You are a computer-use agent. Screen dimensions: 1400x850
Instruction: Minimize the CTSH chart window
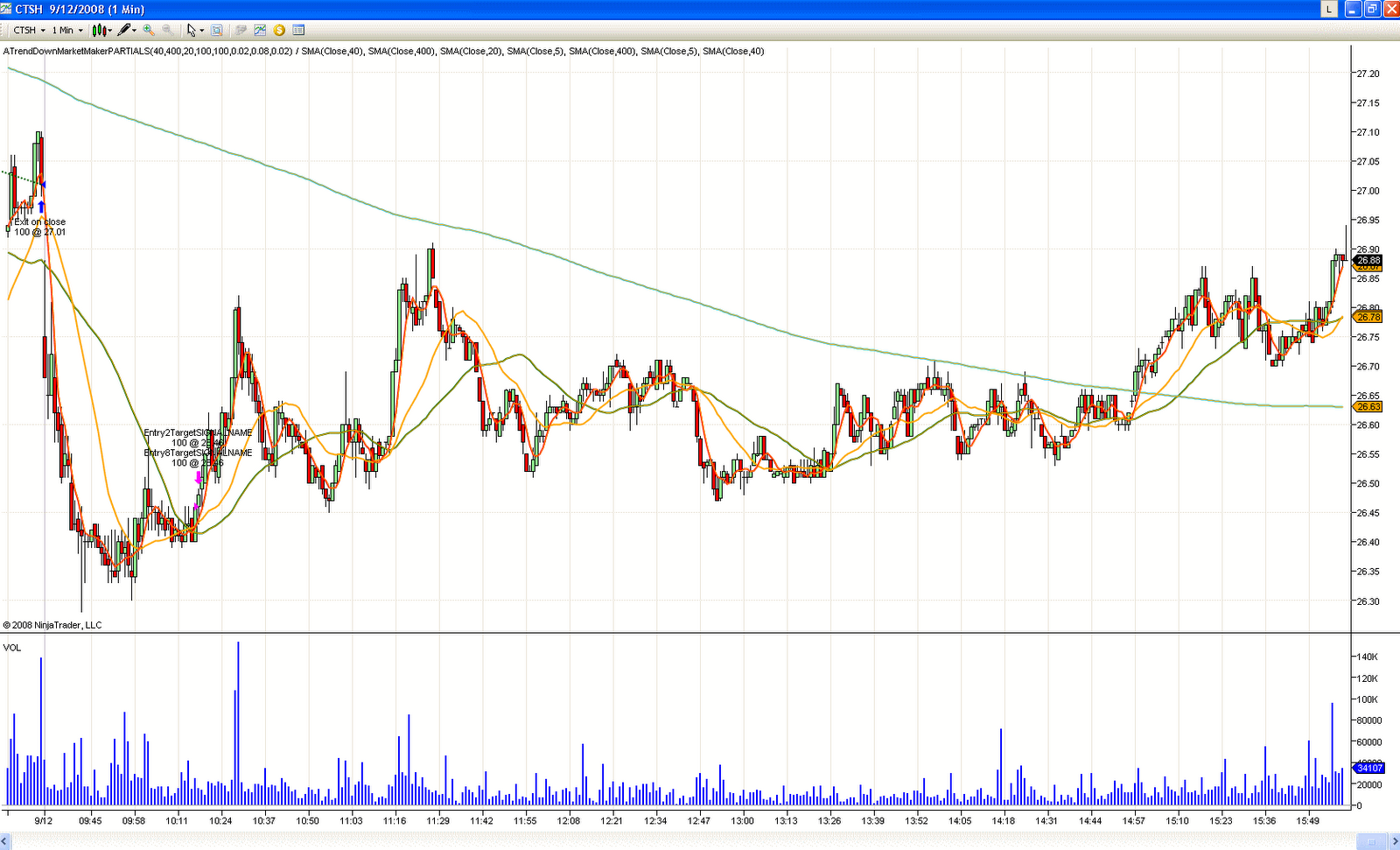1353,9
